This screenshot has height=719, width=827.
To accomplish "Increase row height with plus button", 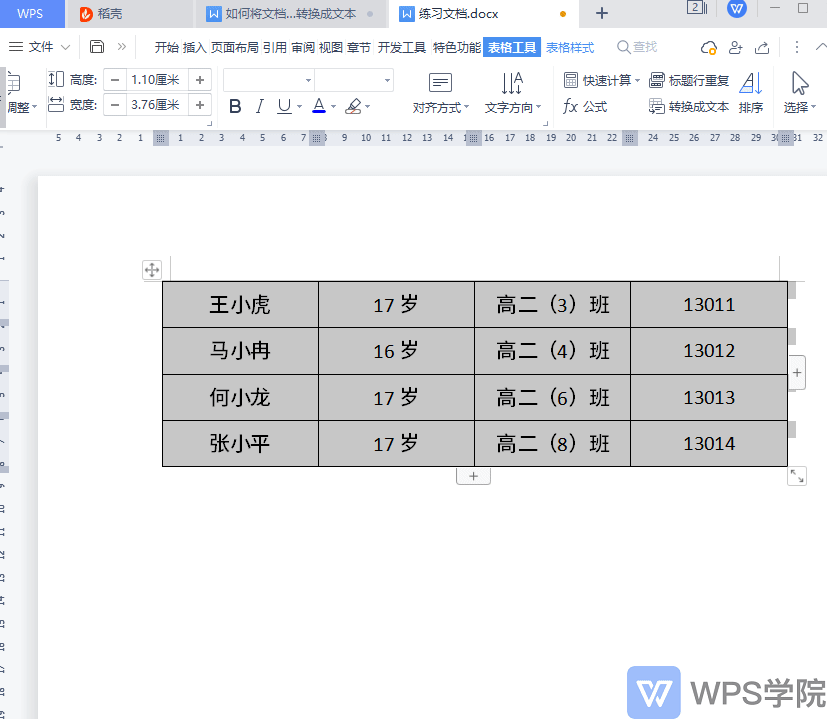I will [200, 80].
